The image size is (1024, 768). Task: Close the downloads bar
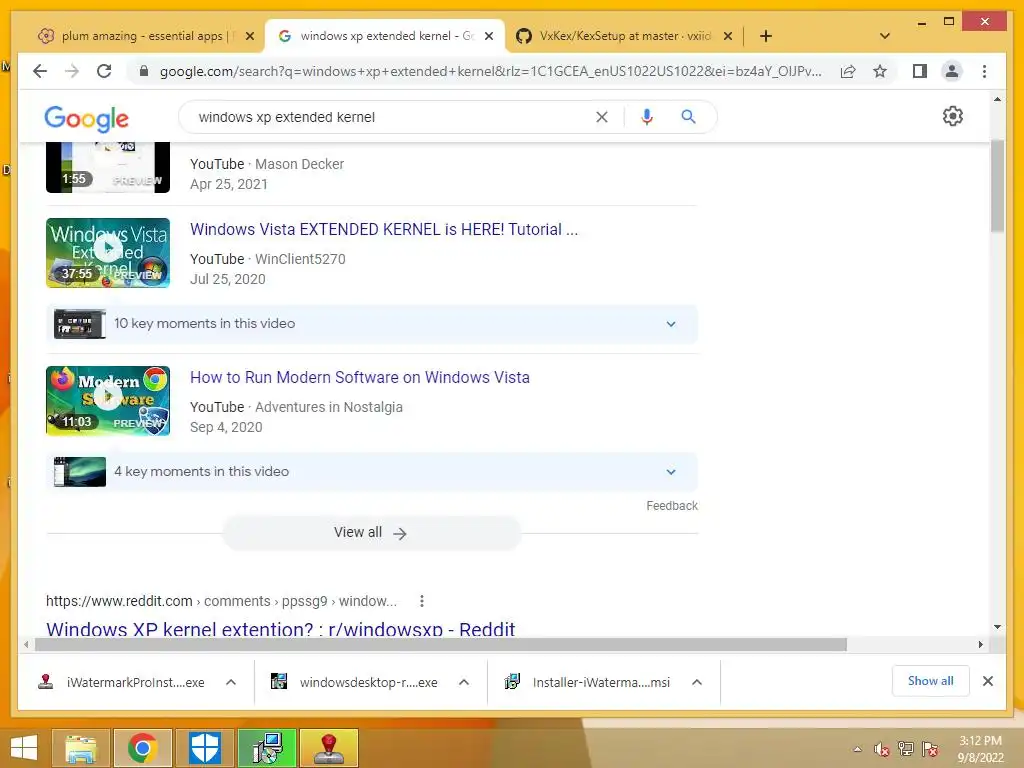[x=987, y=681]
